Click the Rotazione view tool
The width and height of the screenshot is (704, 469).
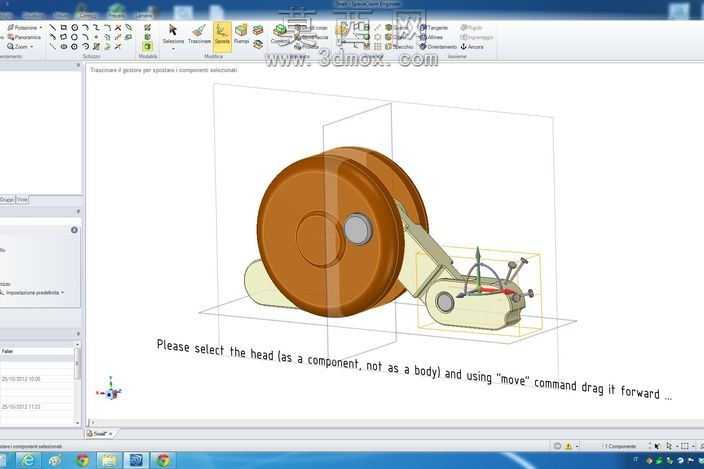coord(23,28)
